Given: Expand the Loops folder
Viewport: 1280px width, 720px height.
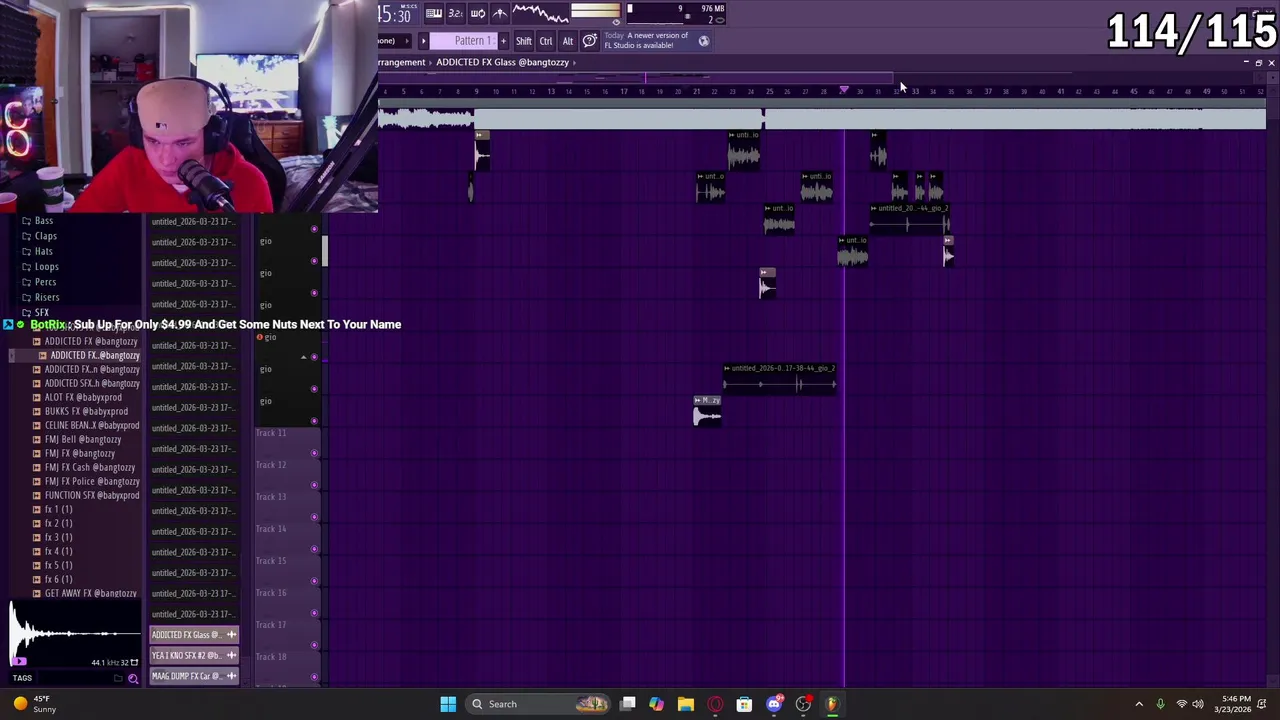Looking at the screenshot, I should tap(46, 267).
